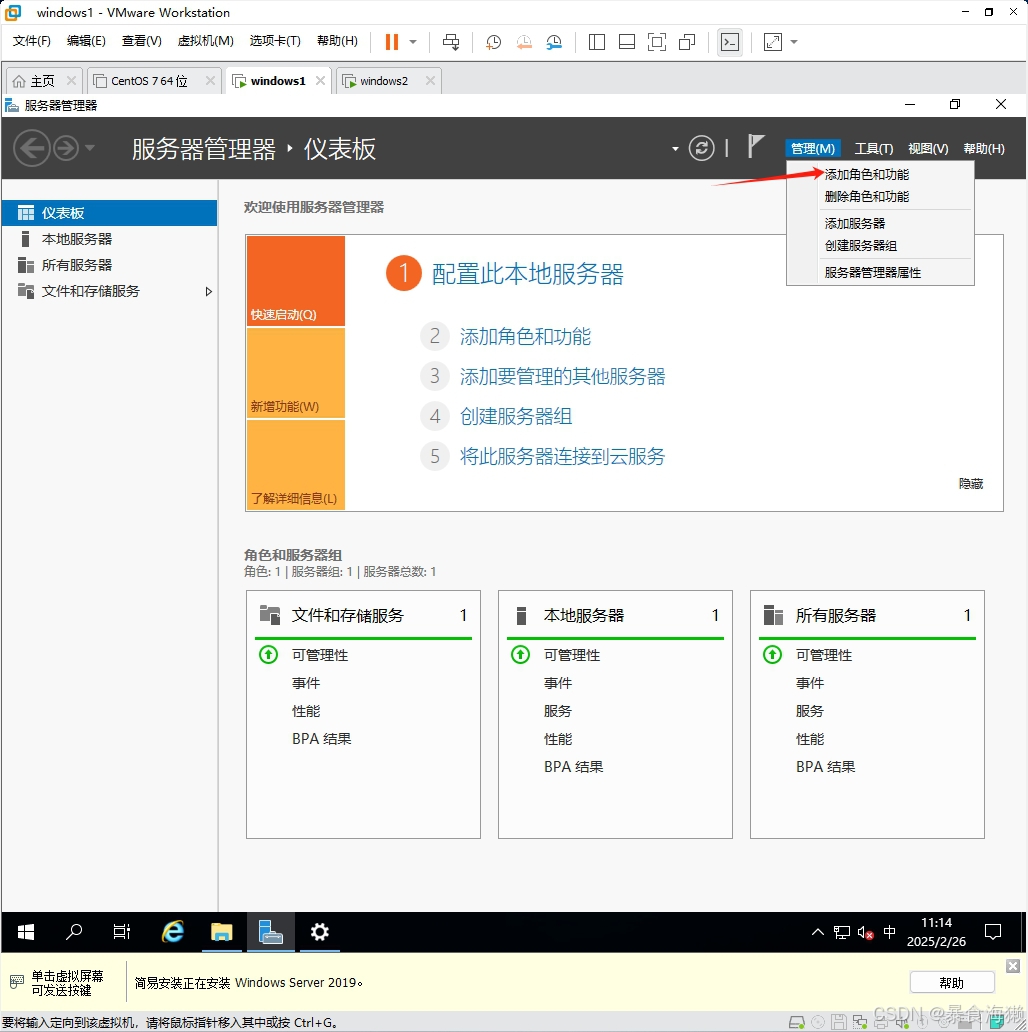Close the windows2 tab

[x=430, y=80]
